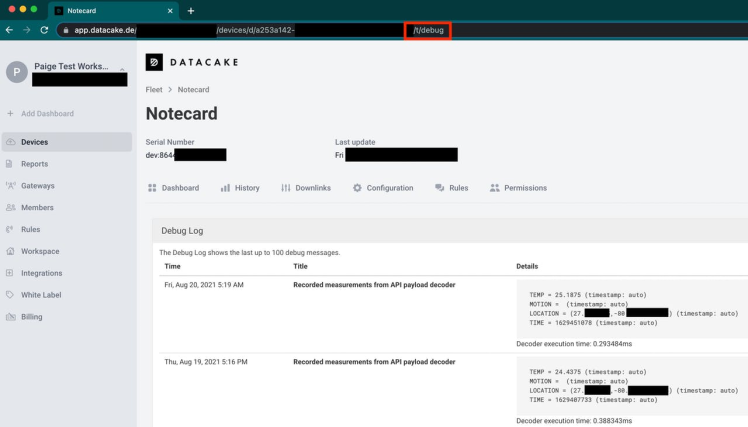Switch to the Downlinks tab
748x427 pixels.
tap(306, 188)
